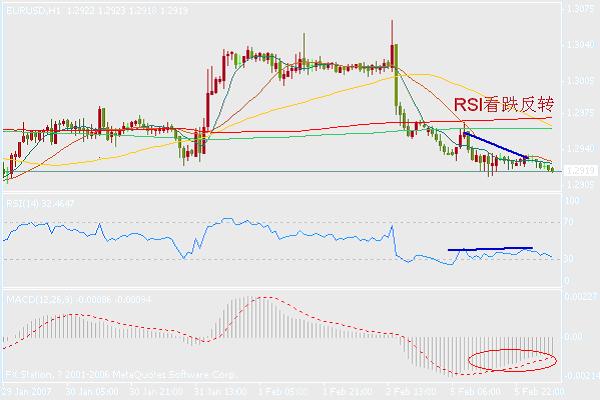This screenshot has width=600, height=400.
Task: Click the RSI scale value 30
Action: tap(569, 259)
